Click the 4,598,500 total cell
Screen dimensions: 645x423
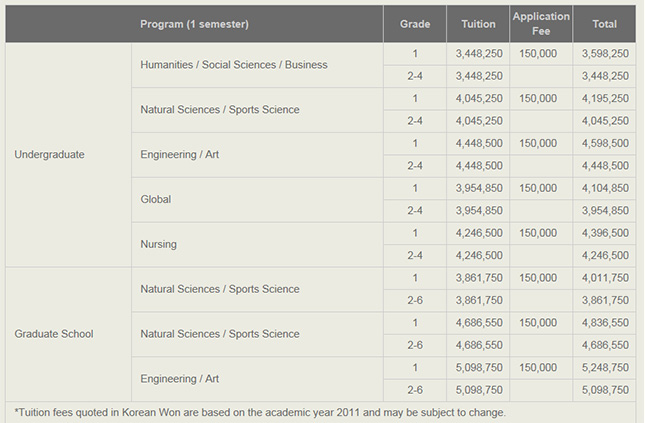click(x=604, y=144)
